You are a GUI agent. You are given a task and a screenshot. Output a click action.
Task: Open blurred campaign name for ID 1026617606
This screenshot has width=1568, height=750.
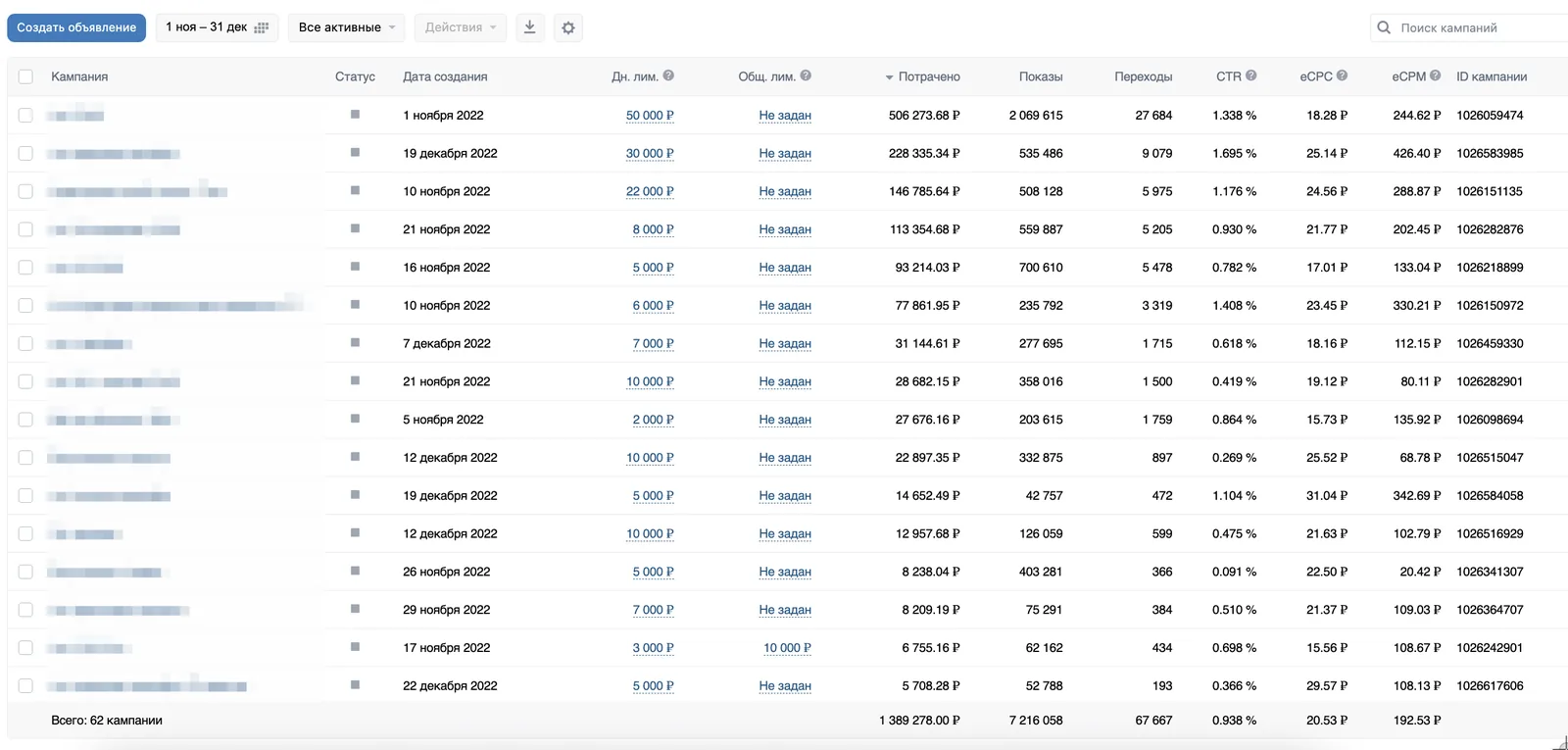[x=148, y=686]
